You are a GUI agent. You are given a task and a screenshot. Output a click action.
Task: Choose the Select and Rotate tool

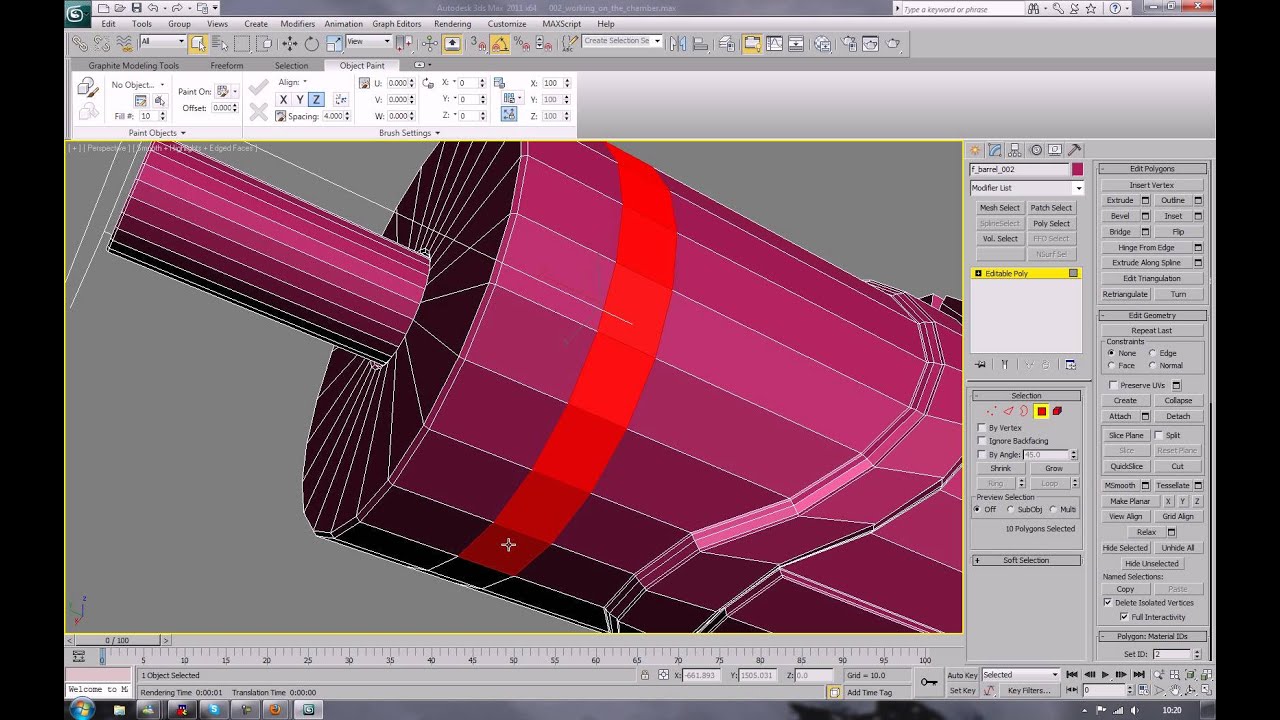311,43
